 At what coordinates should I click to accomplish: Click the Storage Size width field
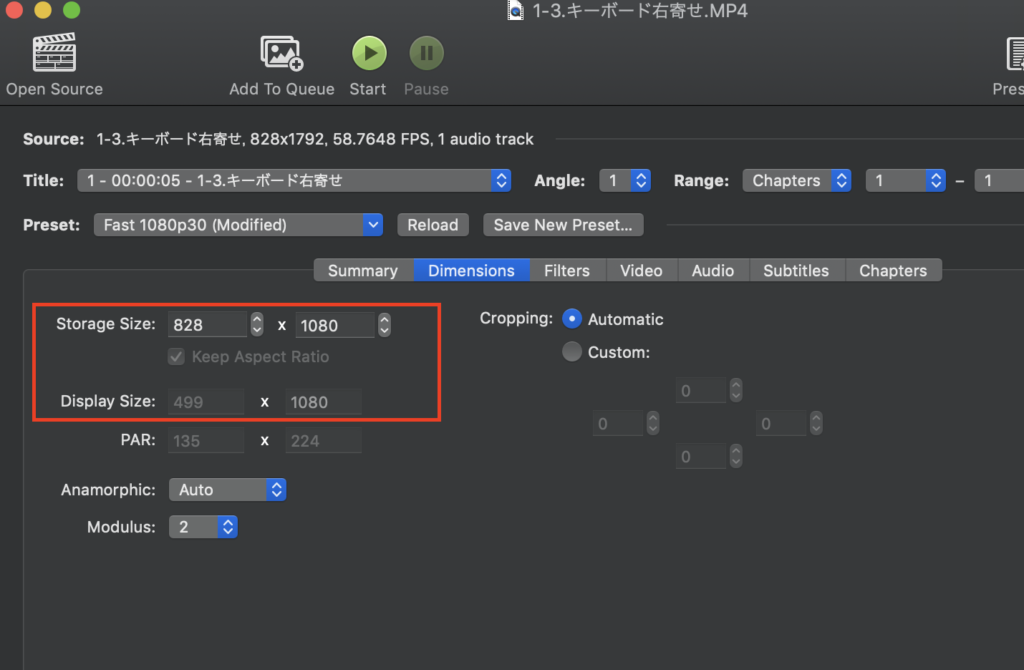tap(208, 325)
